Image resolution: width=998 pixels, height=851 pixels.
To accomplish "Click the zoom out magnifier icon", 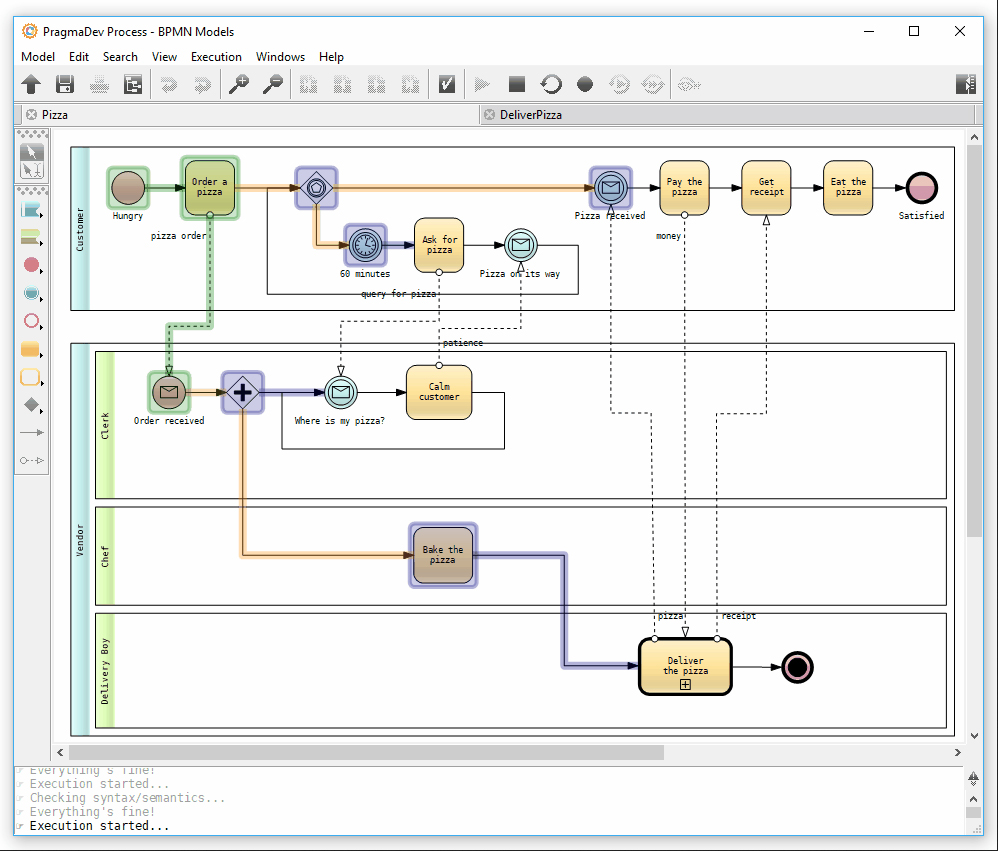I will click(272, 85).
